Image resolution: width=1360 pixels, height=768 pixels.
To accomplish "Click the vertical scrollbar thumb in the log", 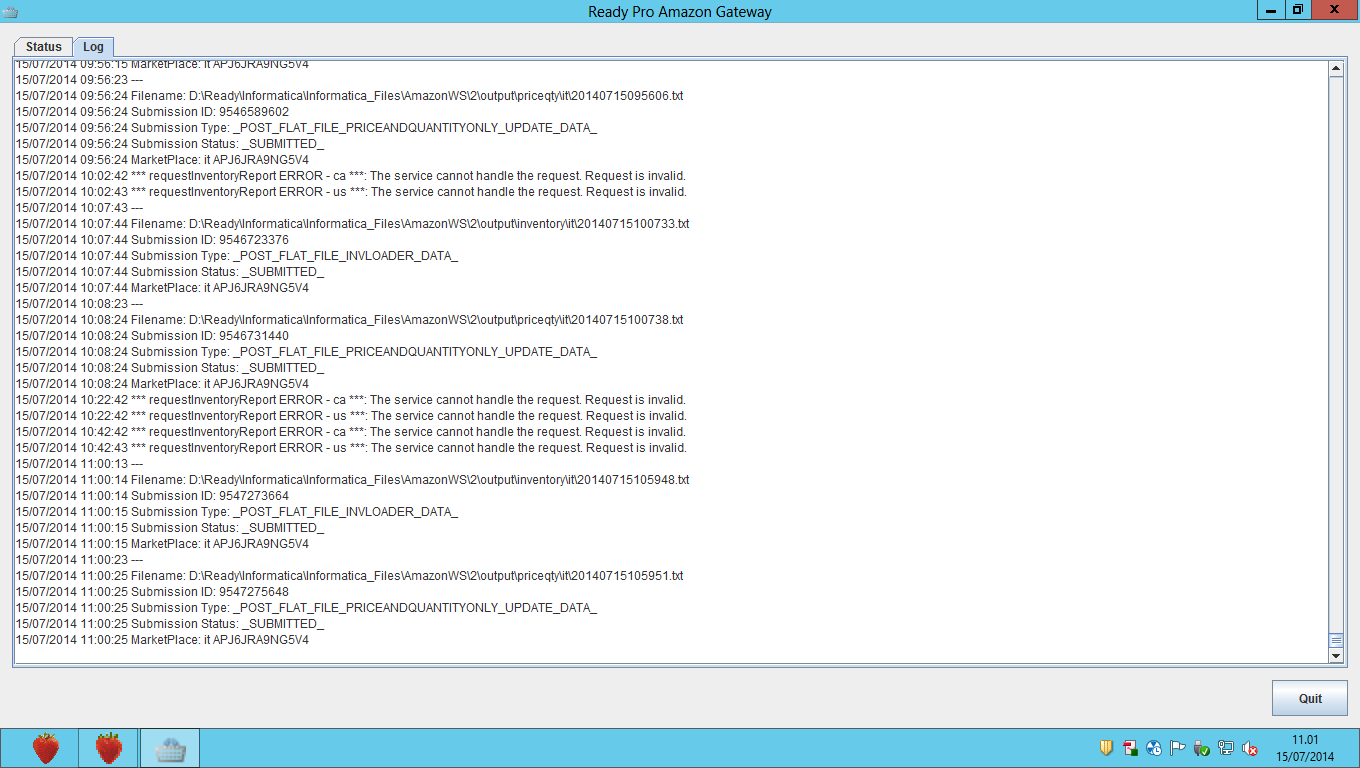I will point(1336,640).
